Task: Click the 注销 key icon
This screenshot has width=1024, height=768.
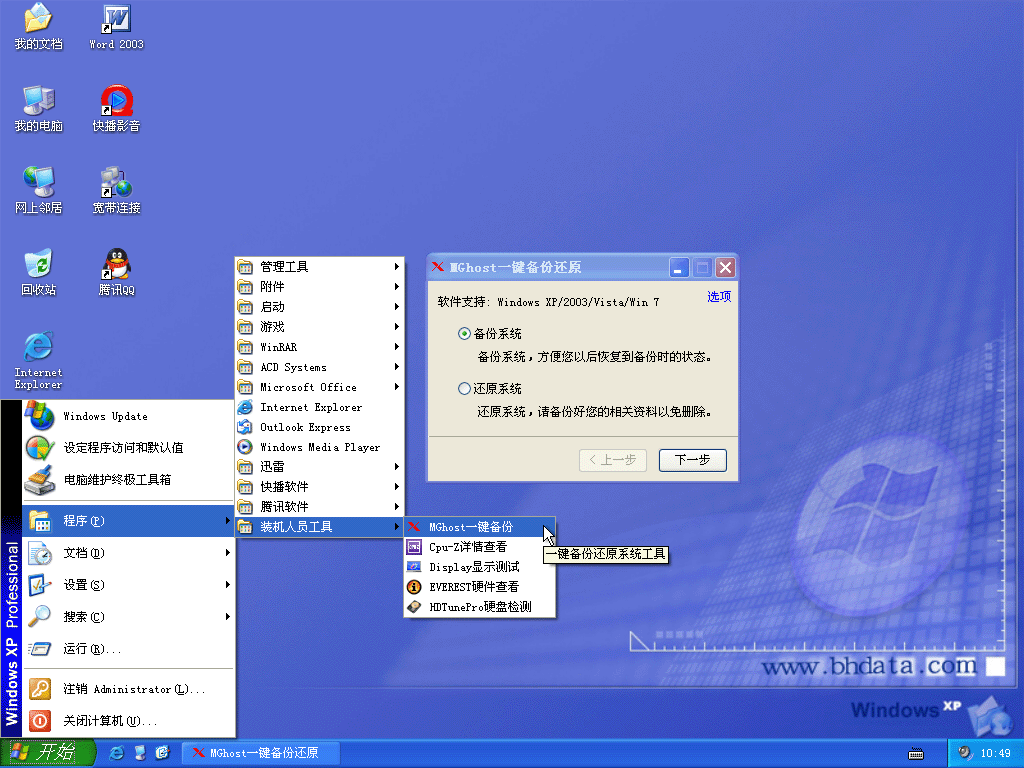Action: [39, 689]
